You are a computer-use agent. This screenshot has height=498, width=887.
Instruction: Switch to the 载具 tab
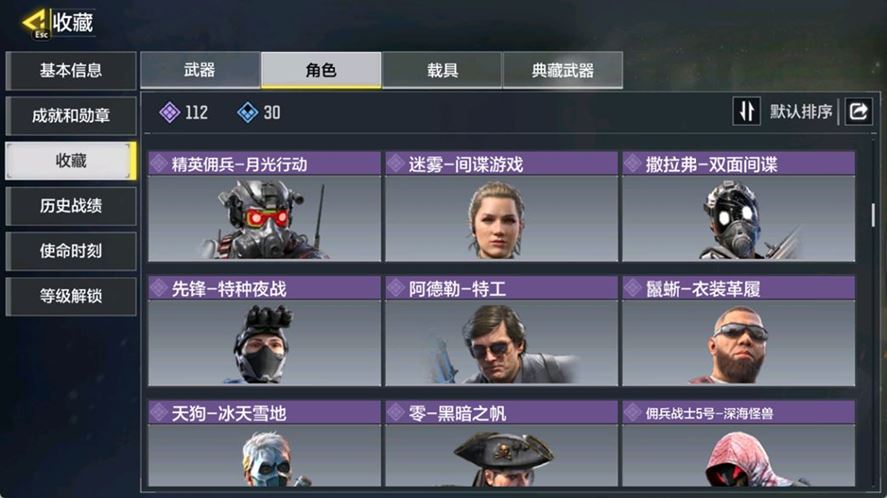click(442, 70)
